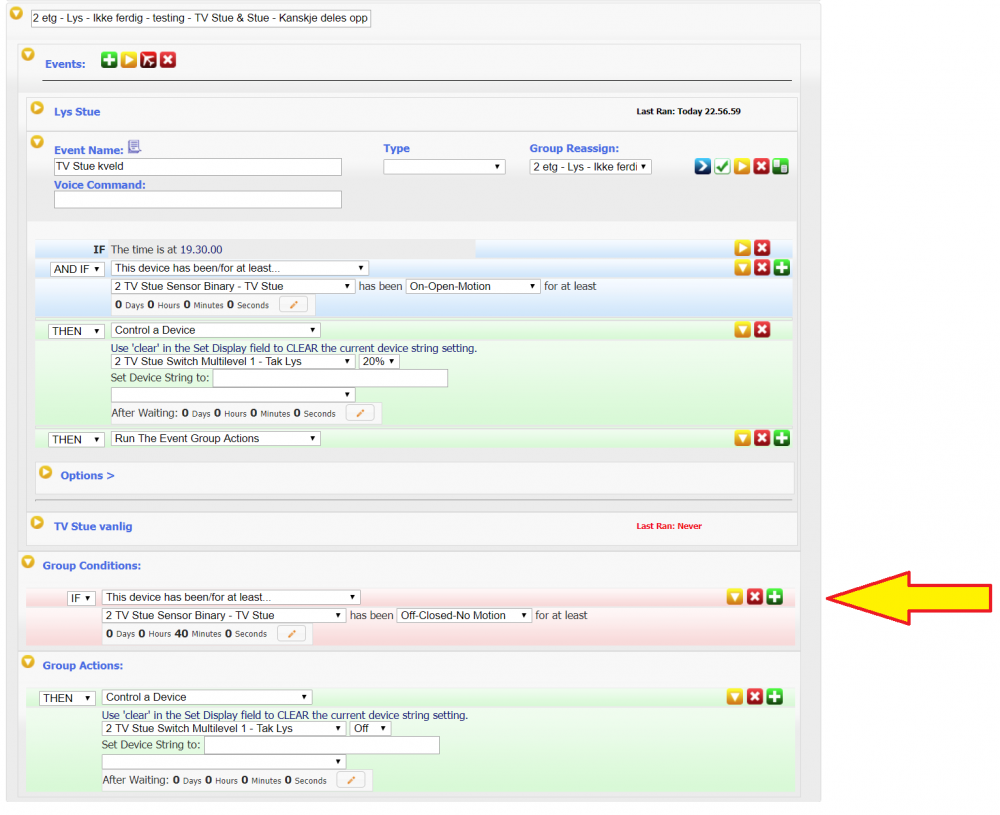Expand the TV Stue vanlig event
This screenshot has height=815, width=1000.
click(x=37, y=523)
